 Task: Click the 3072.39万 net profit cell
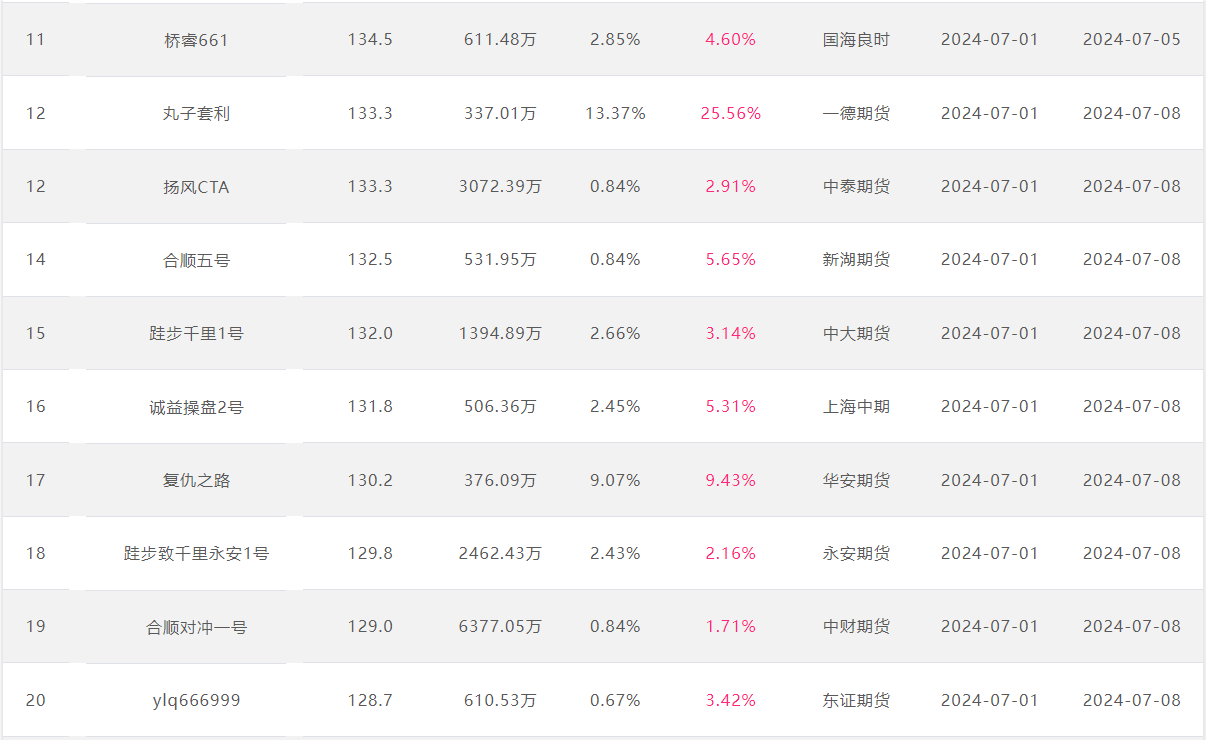(x=500, y=186)
